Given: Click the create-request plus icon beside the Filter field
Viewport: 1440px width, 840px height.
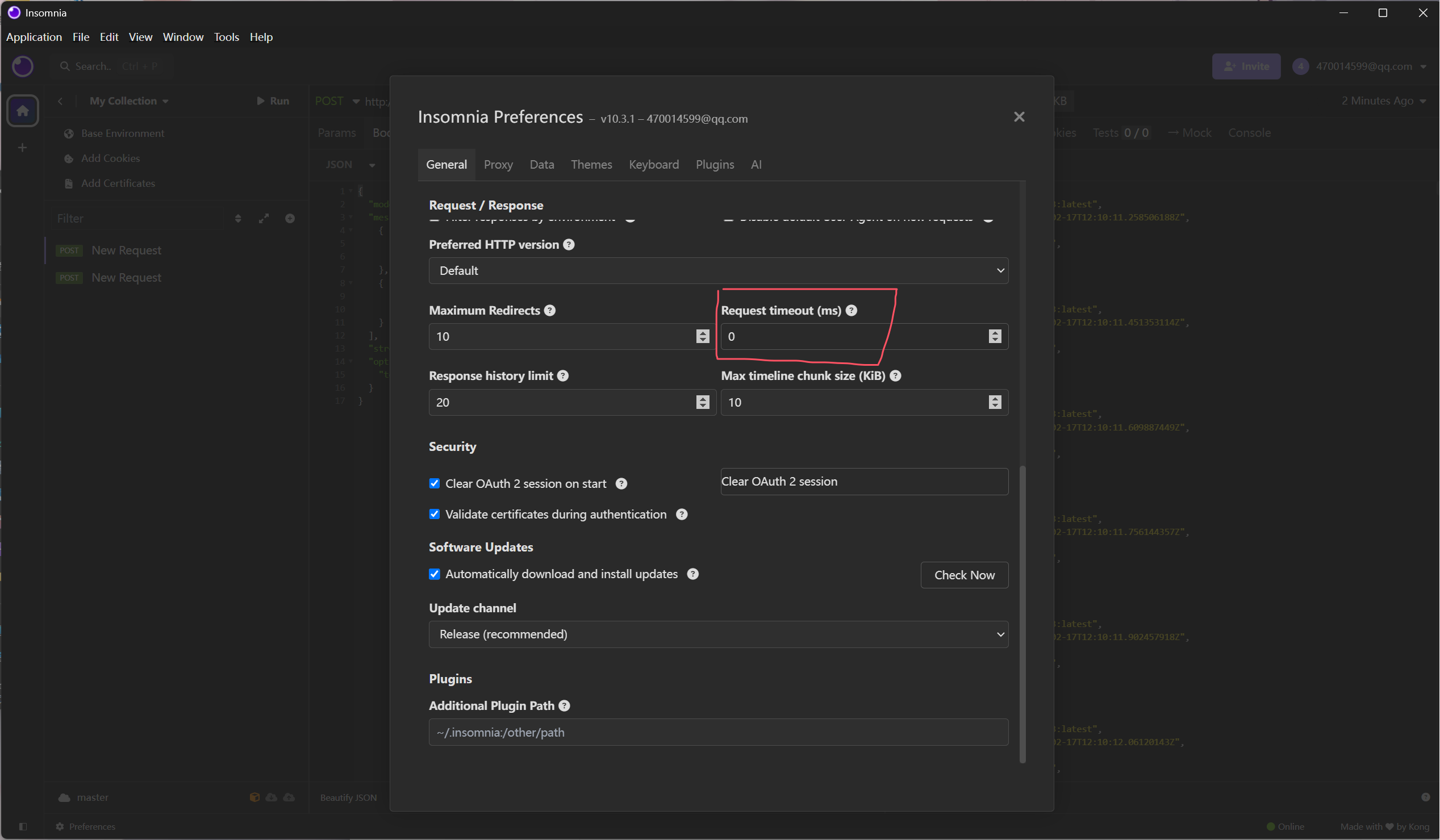Looking at the screenshot, I should 290,218.
